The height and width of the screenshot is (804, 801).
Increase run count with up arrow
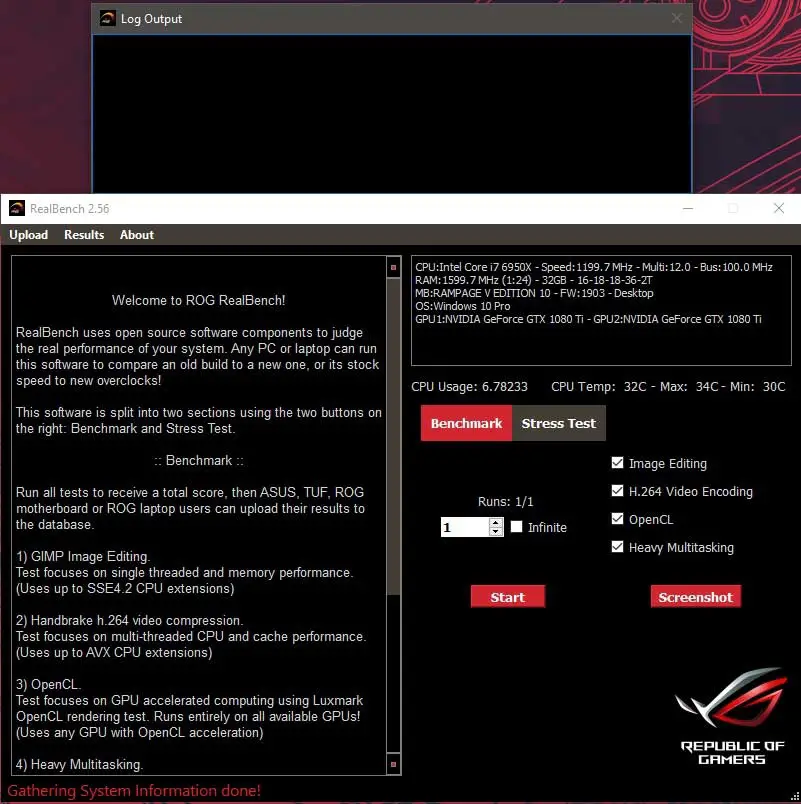pos(495,522)
